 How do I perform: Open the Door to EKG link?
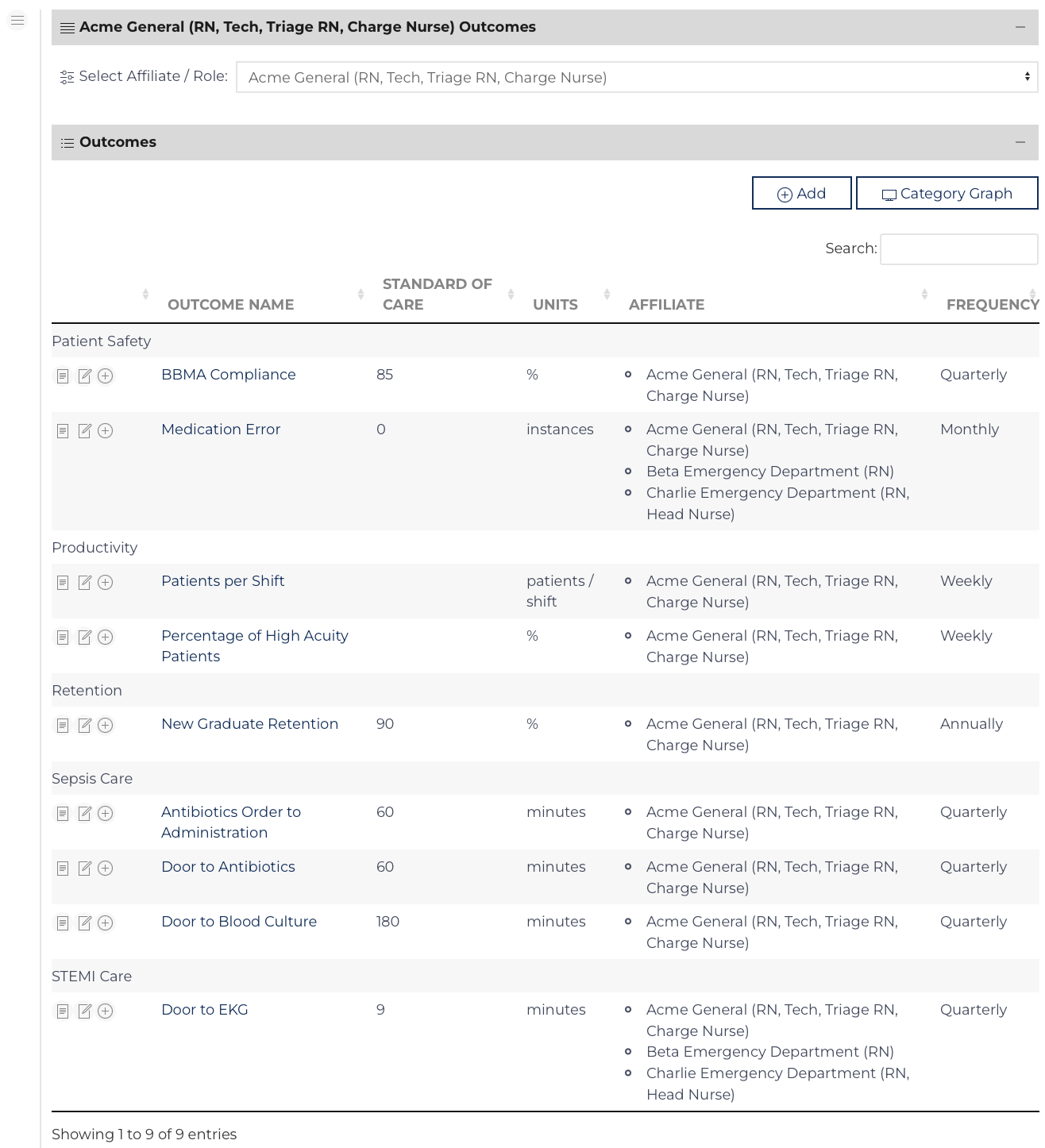[205, 1010]
